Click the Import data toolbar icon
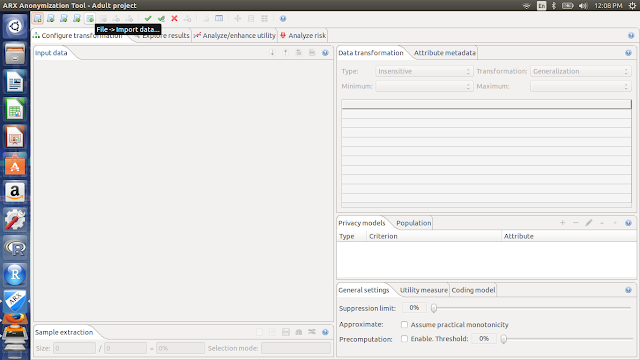Image resolution: width=640 pixels, height=360 pixels. coord(90,18)
